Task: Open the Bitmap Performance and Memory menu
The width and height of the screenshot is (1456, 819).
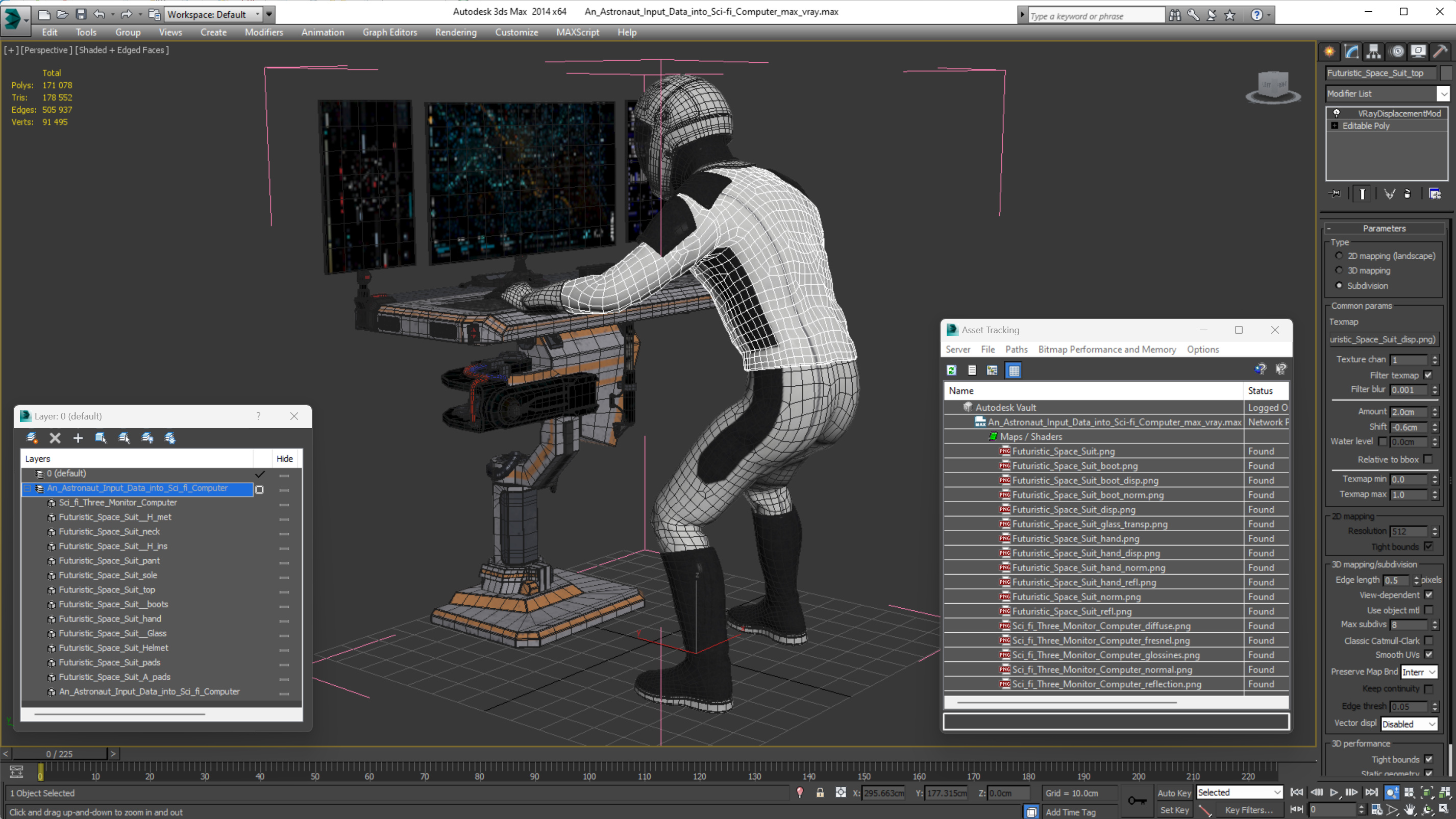Action: pos(1107,350)
